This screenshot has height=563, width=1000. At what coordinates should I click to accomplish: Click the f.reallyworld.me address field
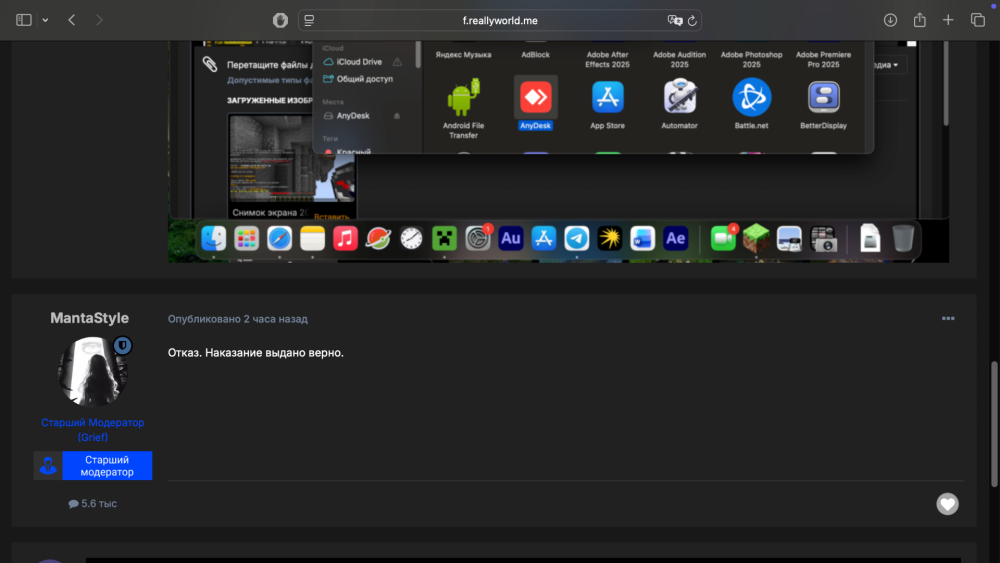click(x=500, y=20)
